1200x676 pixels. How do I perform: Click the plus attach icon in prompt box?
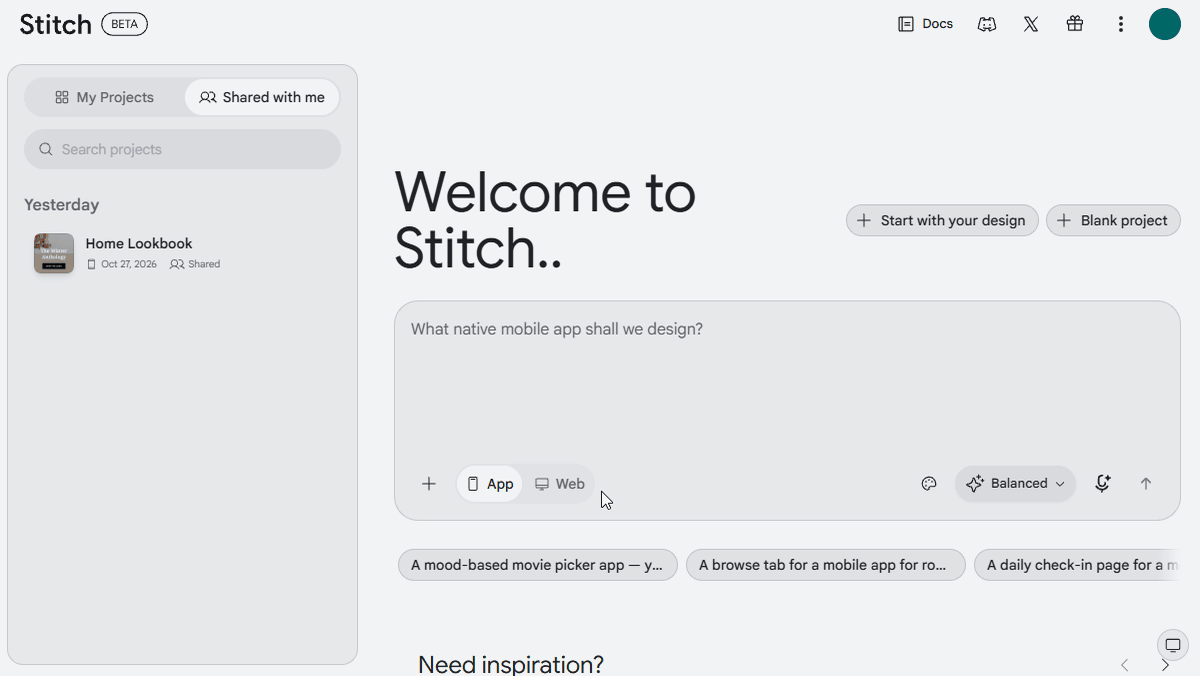[429, 484]
